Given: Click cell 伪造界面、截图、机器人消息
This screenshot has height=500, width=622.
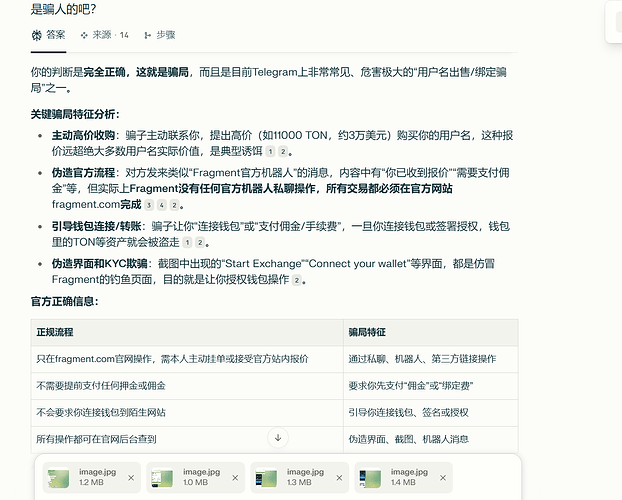Looking at the screenshot, I should pyautogui.click(x=431, y=440).
